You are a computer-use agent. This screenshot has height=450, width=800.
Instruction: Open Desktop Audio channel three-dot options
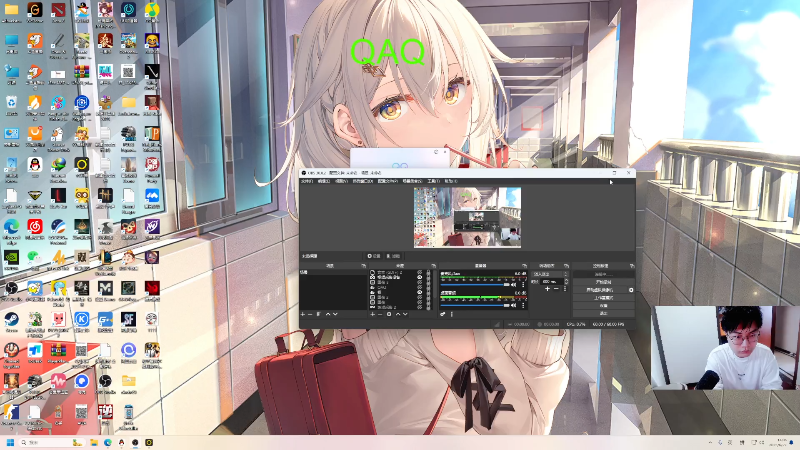coord(523,305)
